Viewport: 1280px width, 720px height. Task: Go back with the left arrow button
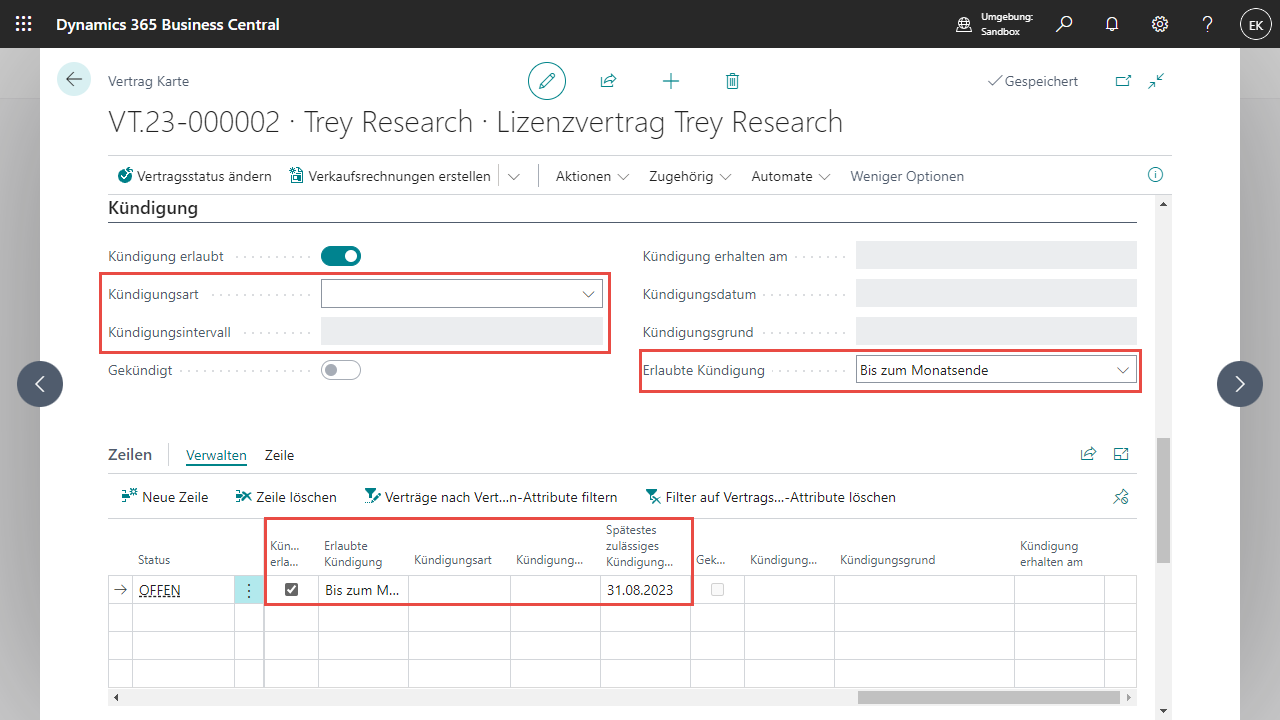(x=74, y=79)
